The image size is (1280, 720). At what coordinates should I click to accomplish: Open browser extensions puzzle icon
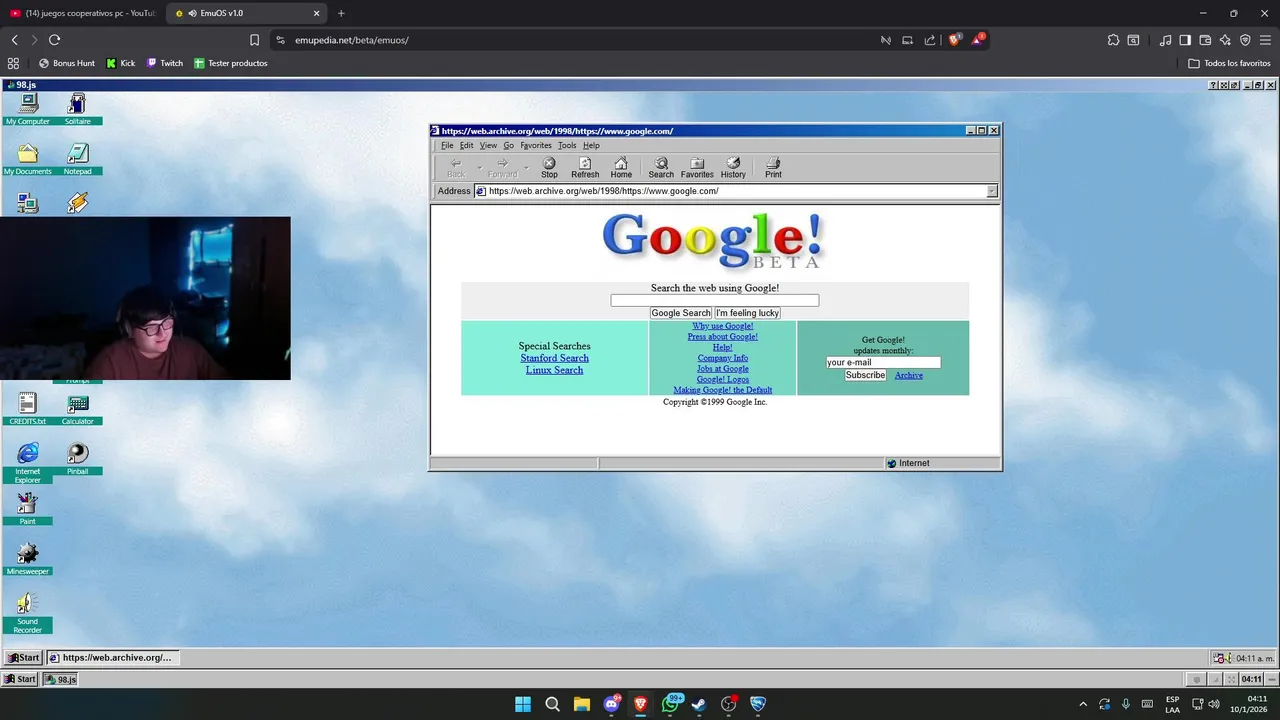1113,40
